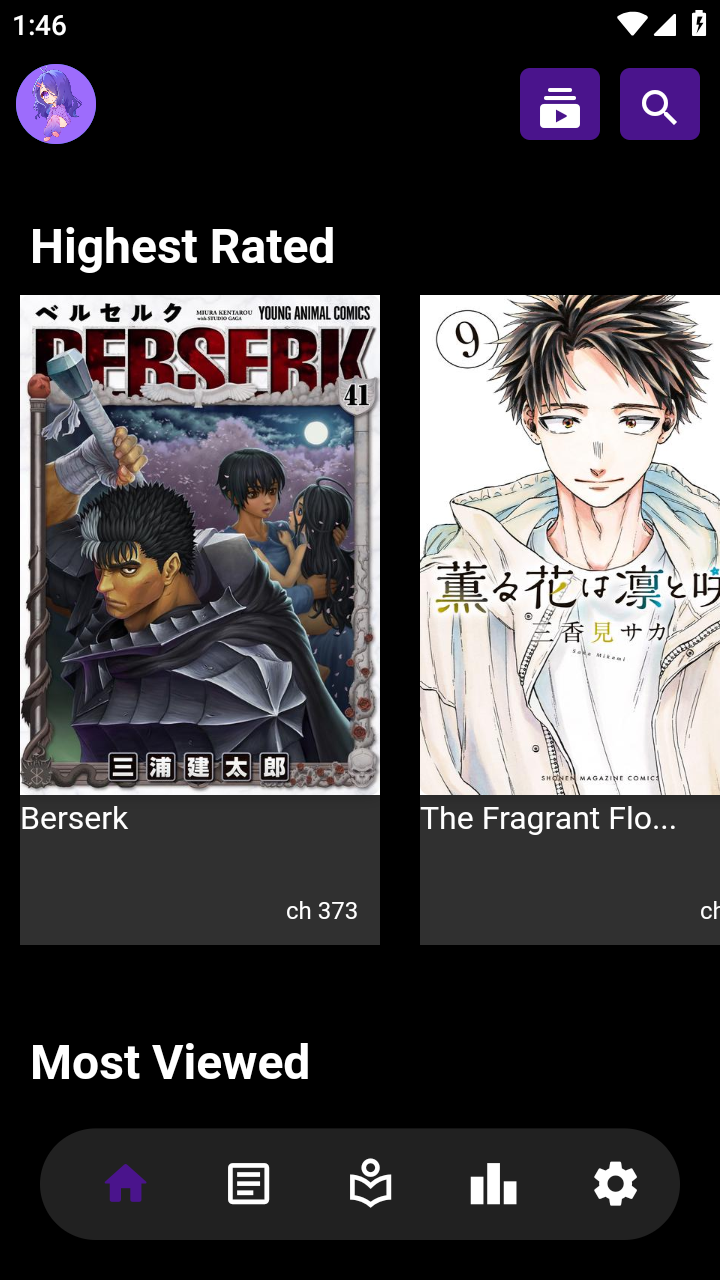Screen dimensions: 720x1280
Task: Tap the Berserk title text
Action: 74,818
